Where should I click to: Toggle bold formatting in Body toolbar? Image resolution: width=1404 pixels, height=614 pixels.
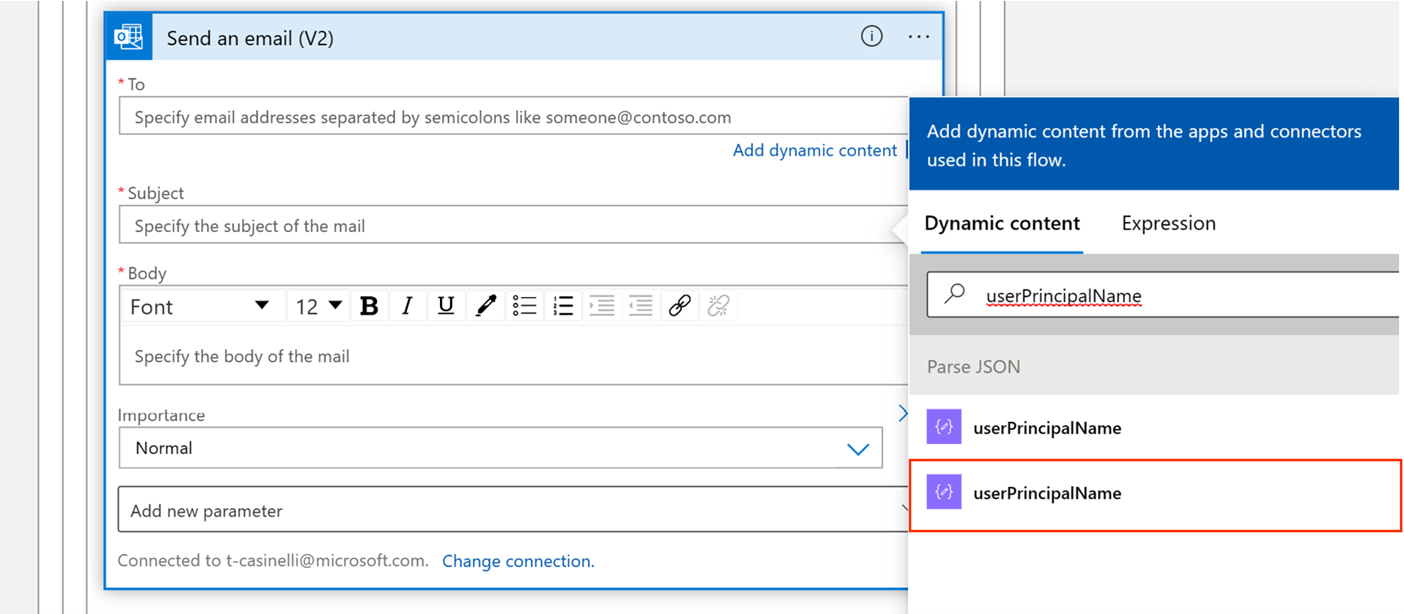[x=369, y=306]
